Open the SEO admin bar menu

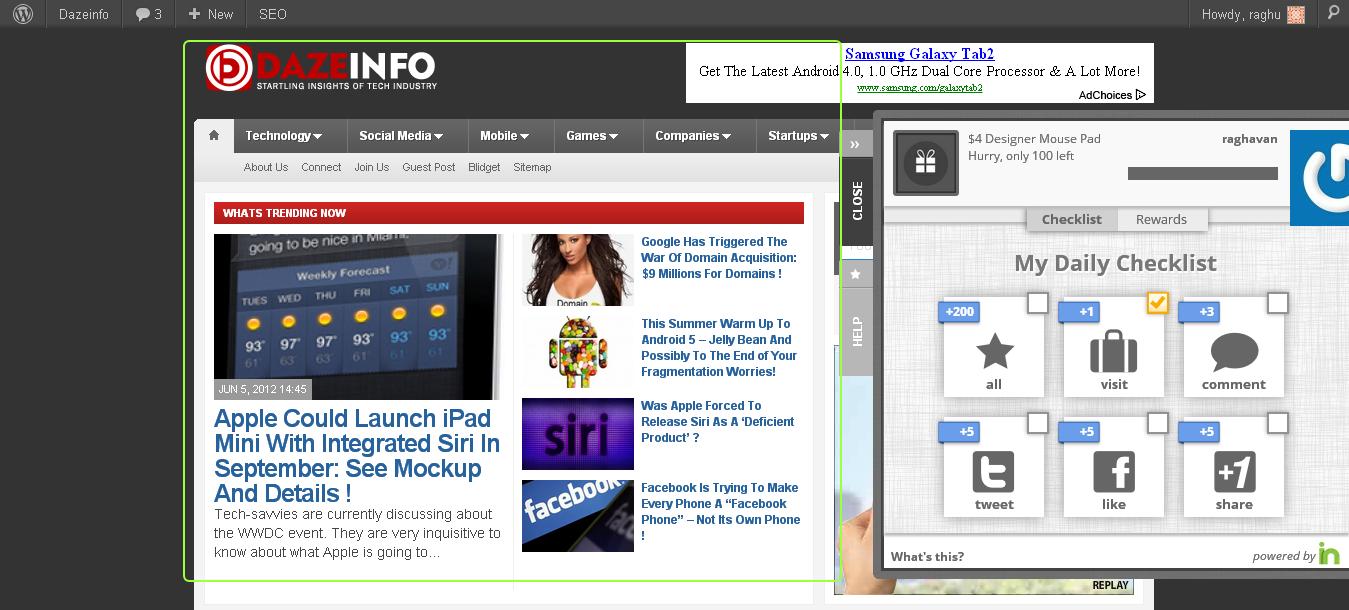272,14
